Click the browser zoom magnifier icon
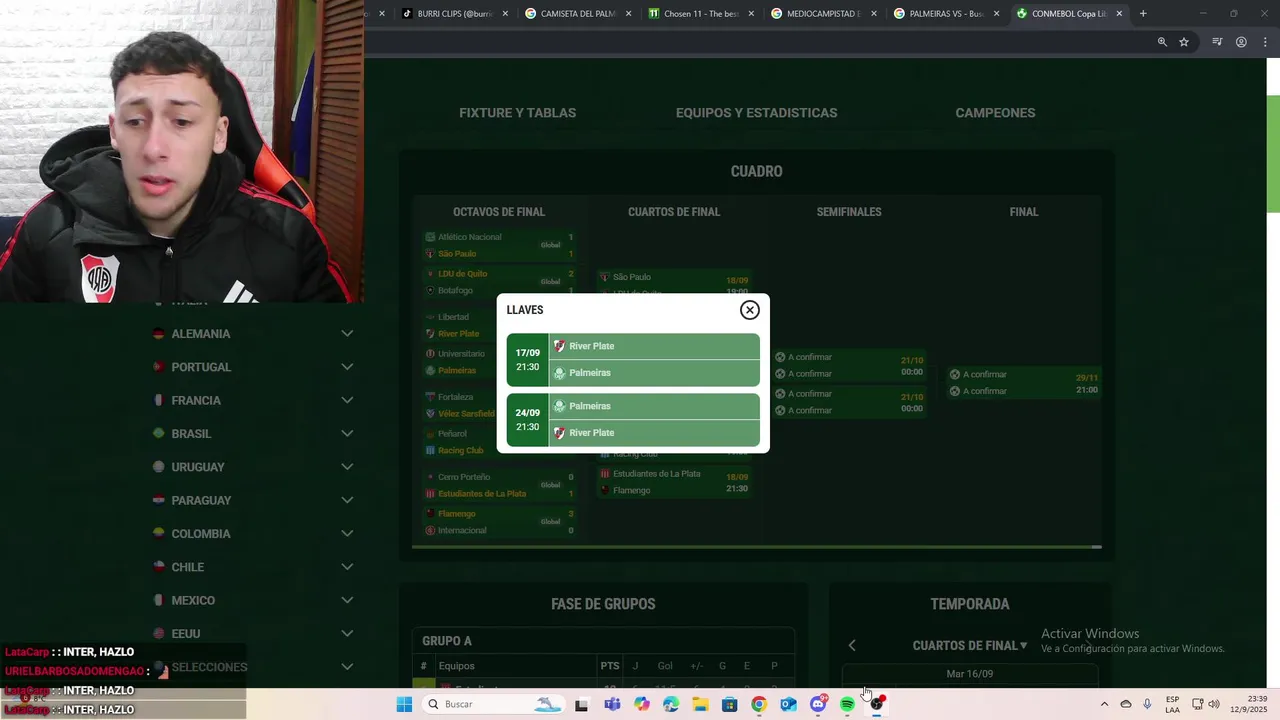The width and height of the screenshot is (1280, 720). pyautogui.click(x=1162, y=42)
